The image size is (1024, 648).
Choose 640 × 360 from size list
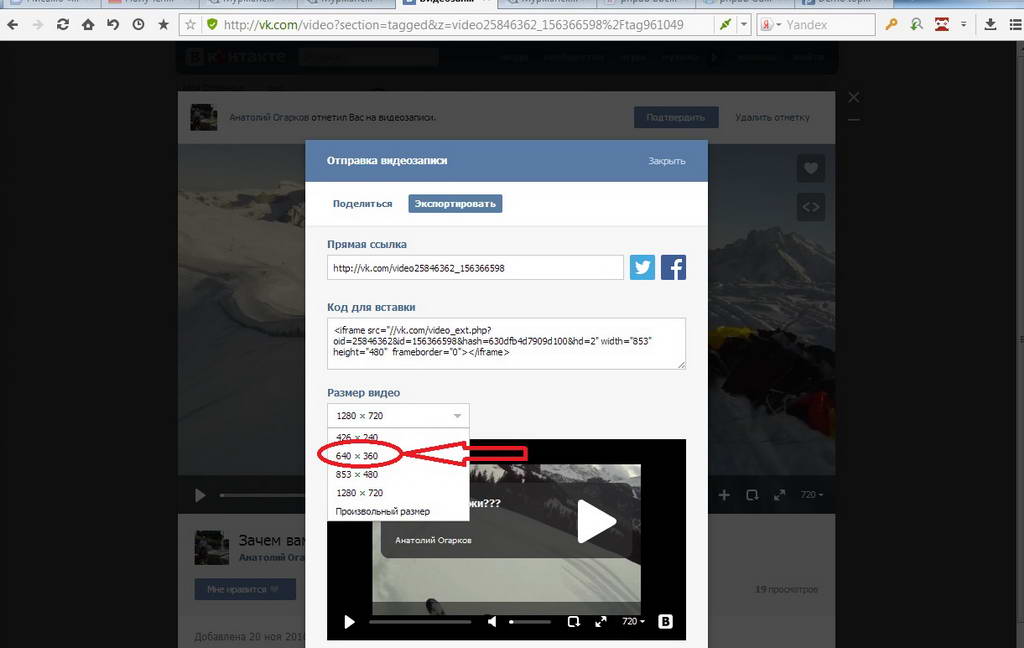coord(357,456)
